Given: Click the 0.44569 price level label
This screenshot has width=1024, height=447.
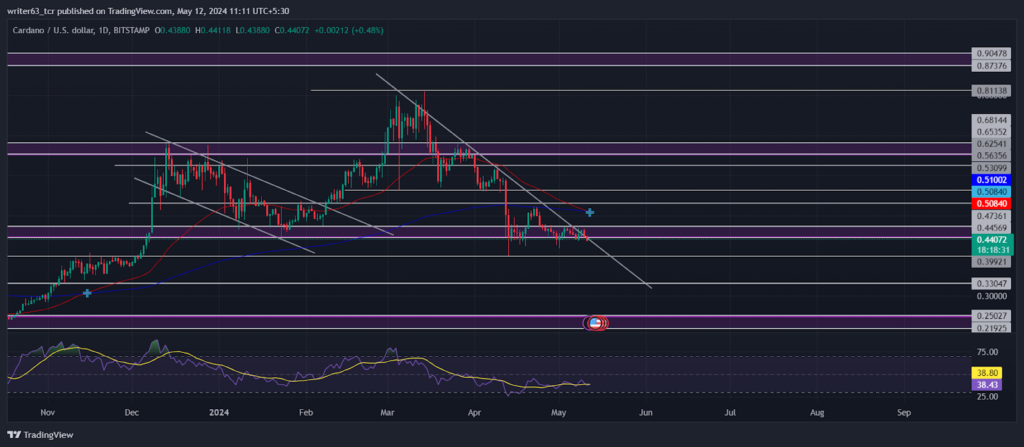Looking at the screenshot, I should pos(992,227).
